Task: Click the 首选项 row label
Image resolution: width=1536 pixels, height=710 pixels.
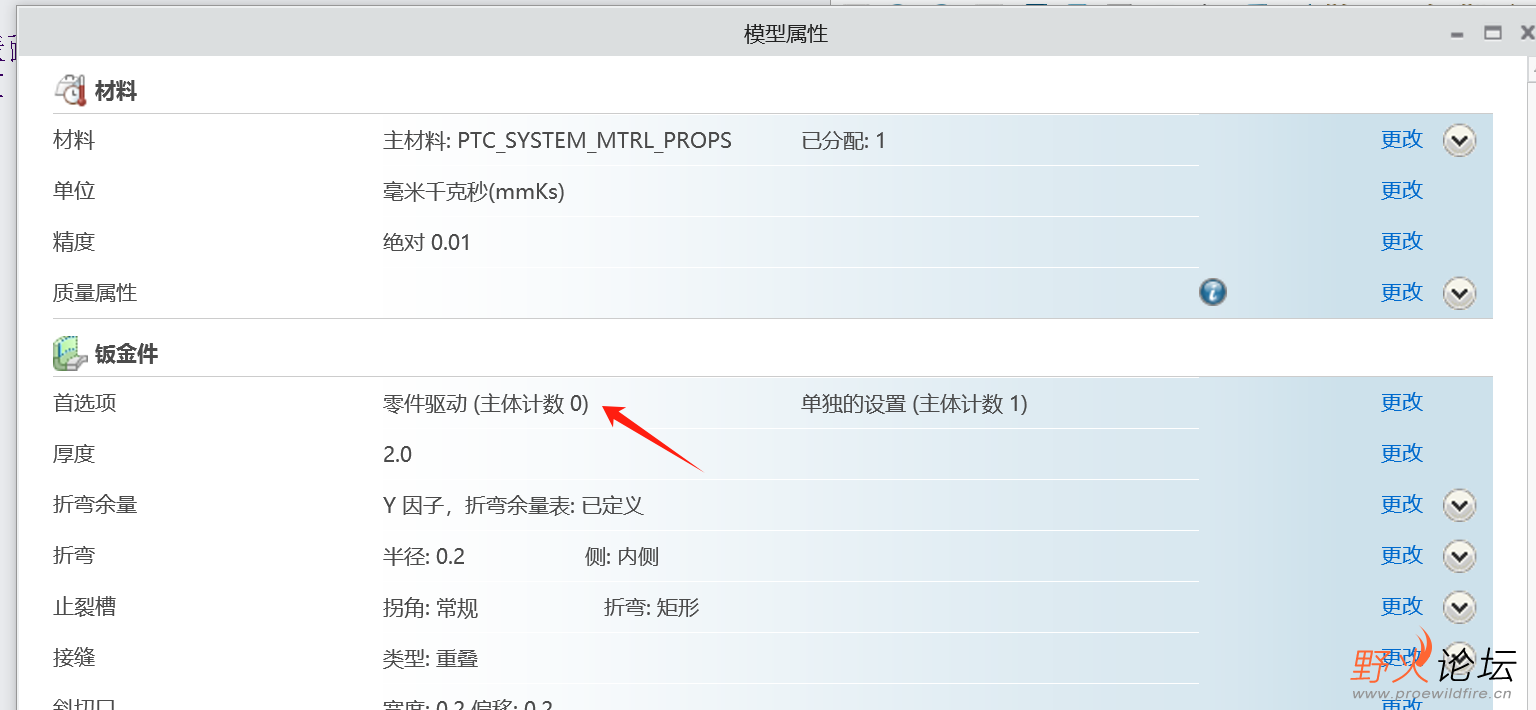Action: click(x=84, y=403)
